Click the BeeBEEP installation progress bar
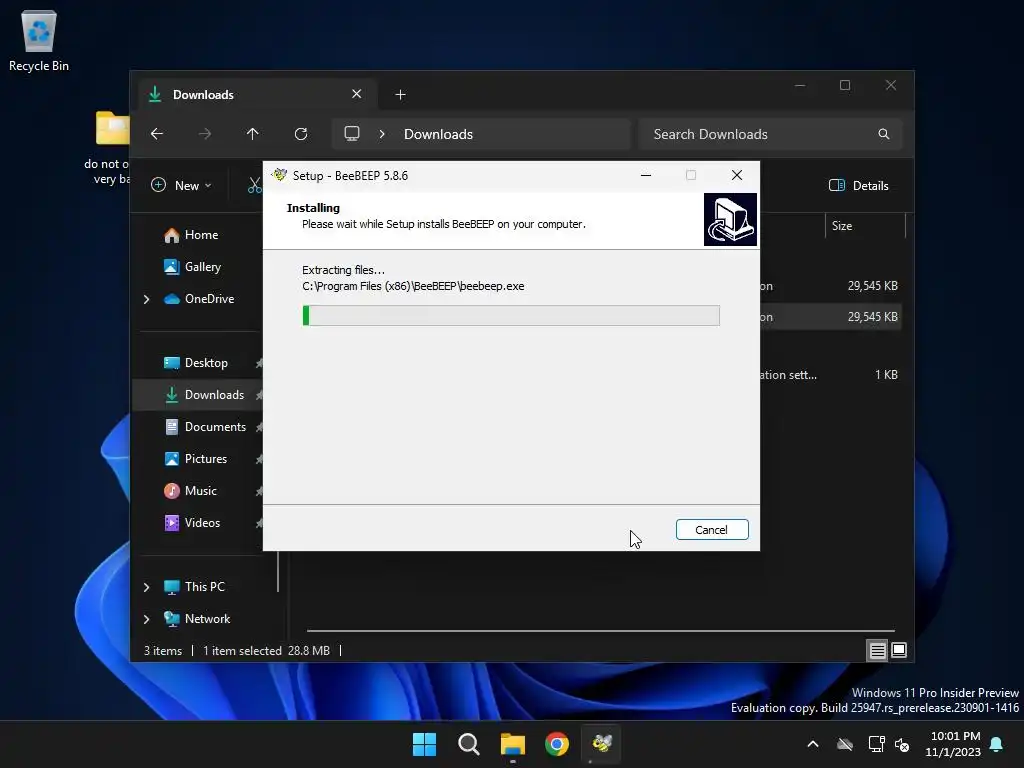This screenshot has height=768, width=1024. (x=511, y=315)
